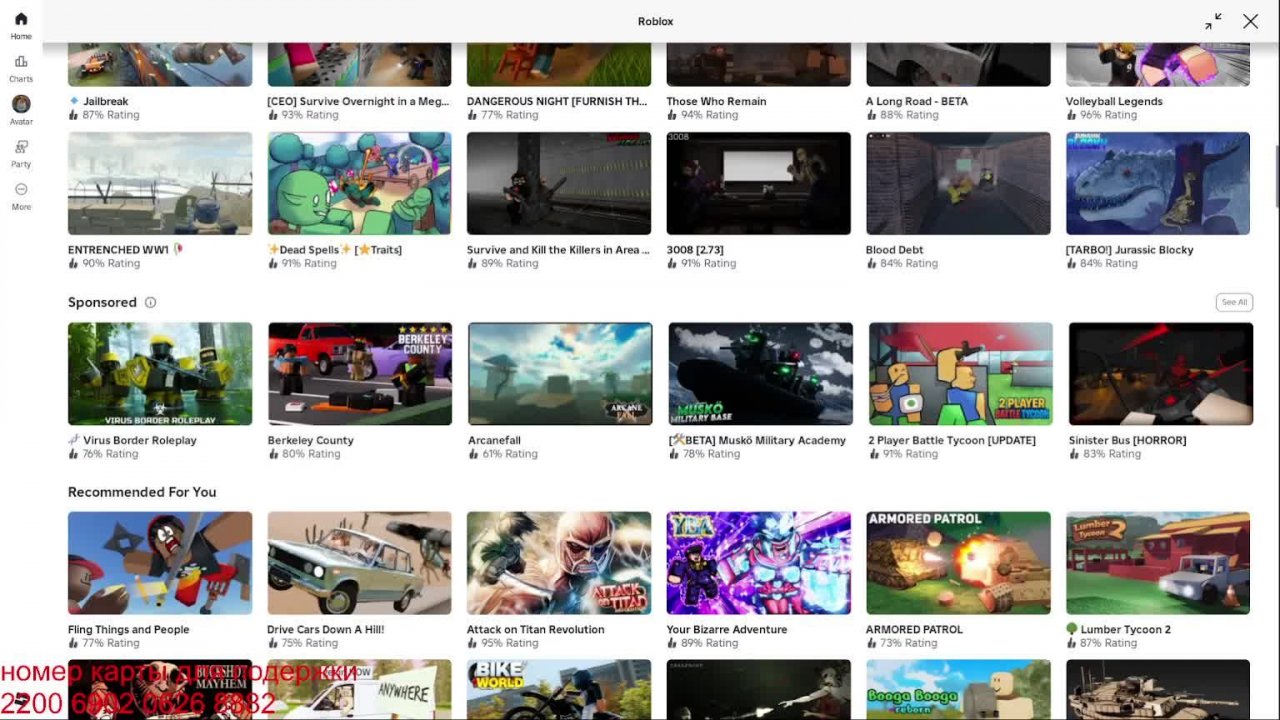Open the Survive and Kill the Killers thumbnail
Screen dimensions: 1280x720
tap(559, 183)
